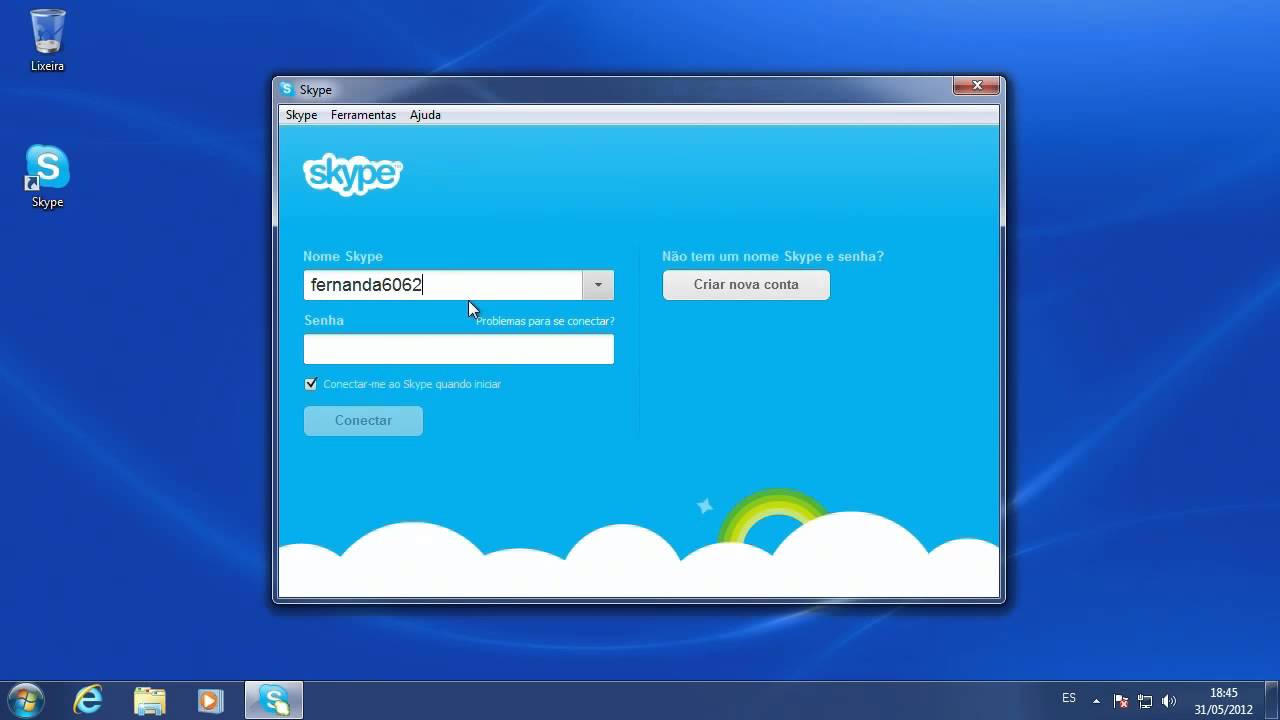Image resolution: width=1280 pixels, height=720 pixels.
Task: Open the Windows Start orb
Action: pyautogui.click(x=25, y=700)
